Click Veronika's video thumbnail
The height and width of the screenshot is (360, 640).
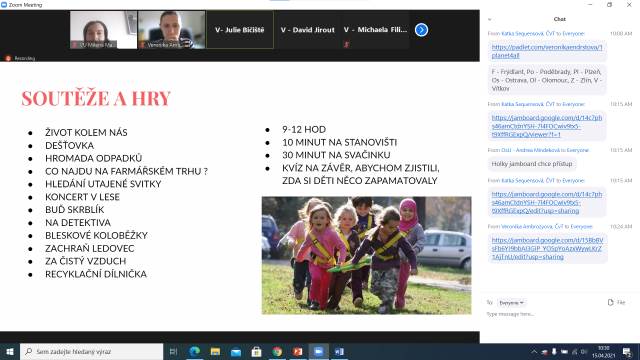(x=171, y=30)
